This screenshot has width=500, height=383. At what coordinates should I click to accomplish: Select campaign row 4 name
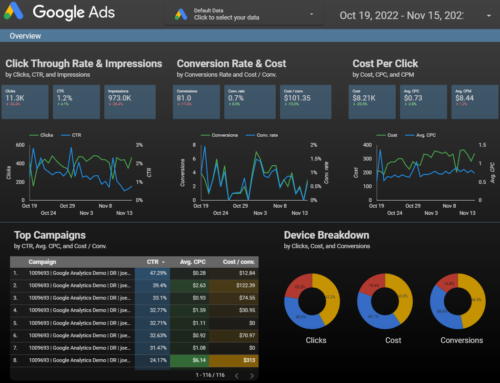point(80,310)
